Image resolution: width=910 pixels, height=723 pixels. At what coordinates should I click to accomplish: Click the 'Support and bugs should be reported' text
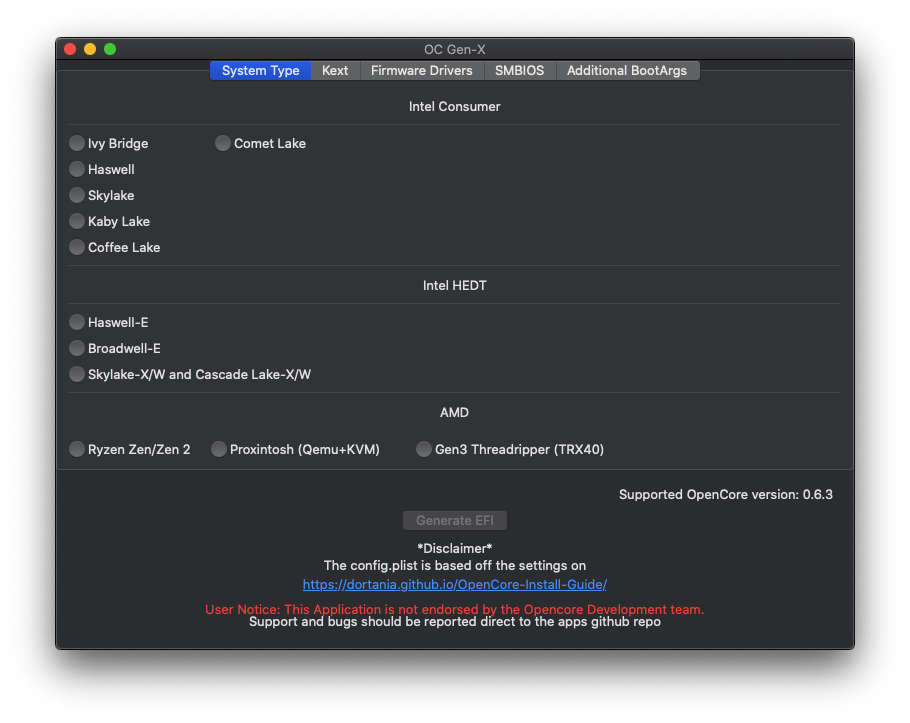tap(454, 622)
